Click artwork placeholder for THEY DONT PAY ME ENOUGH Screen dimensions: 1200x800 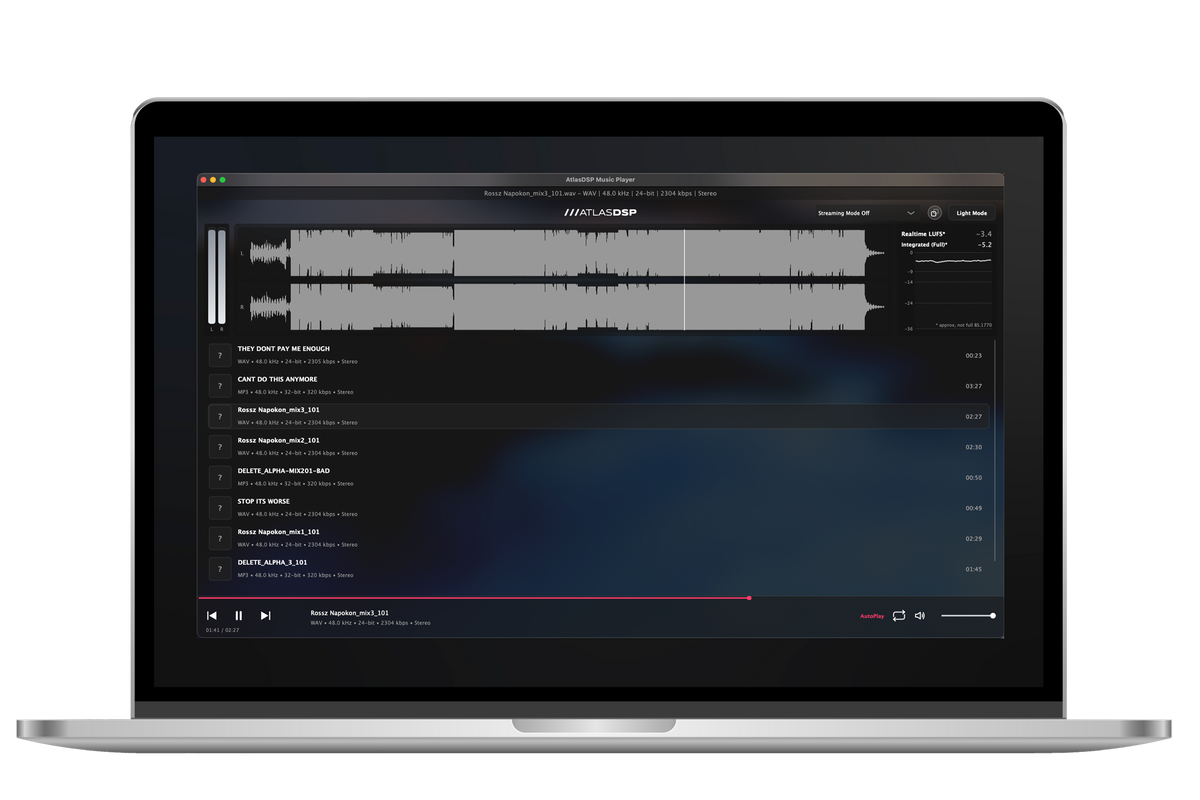click(x=220, y=356)
